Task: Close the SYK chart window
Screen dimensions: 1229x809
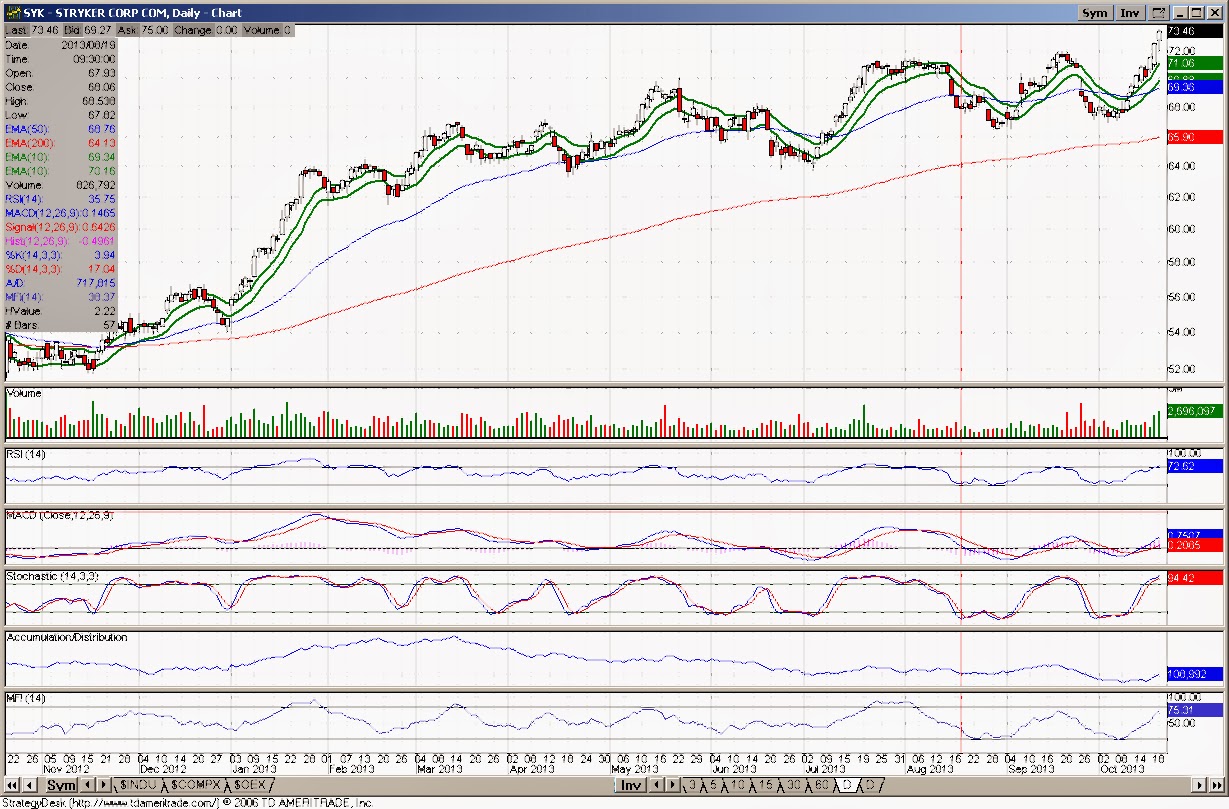Action: (1213, 13)
